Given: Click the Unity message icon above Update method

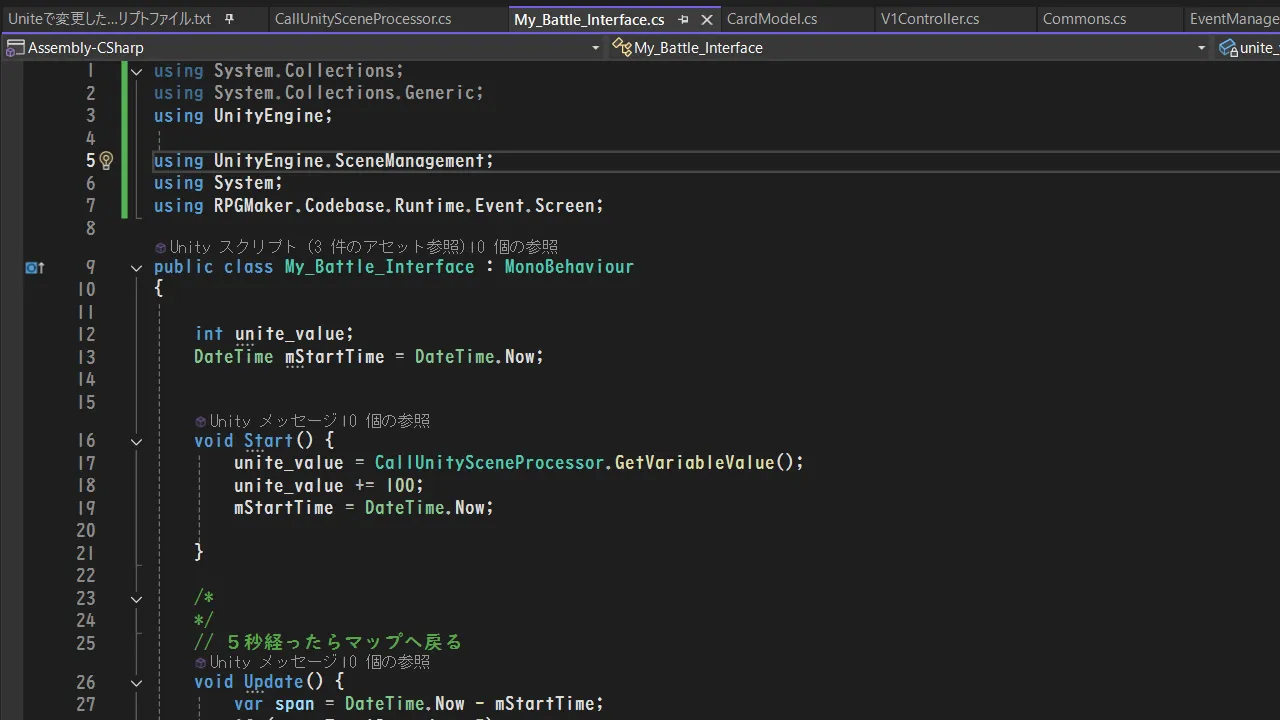Looking at the screenshot, I should (x=200, y=662).
